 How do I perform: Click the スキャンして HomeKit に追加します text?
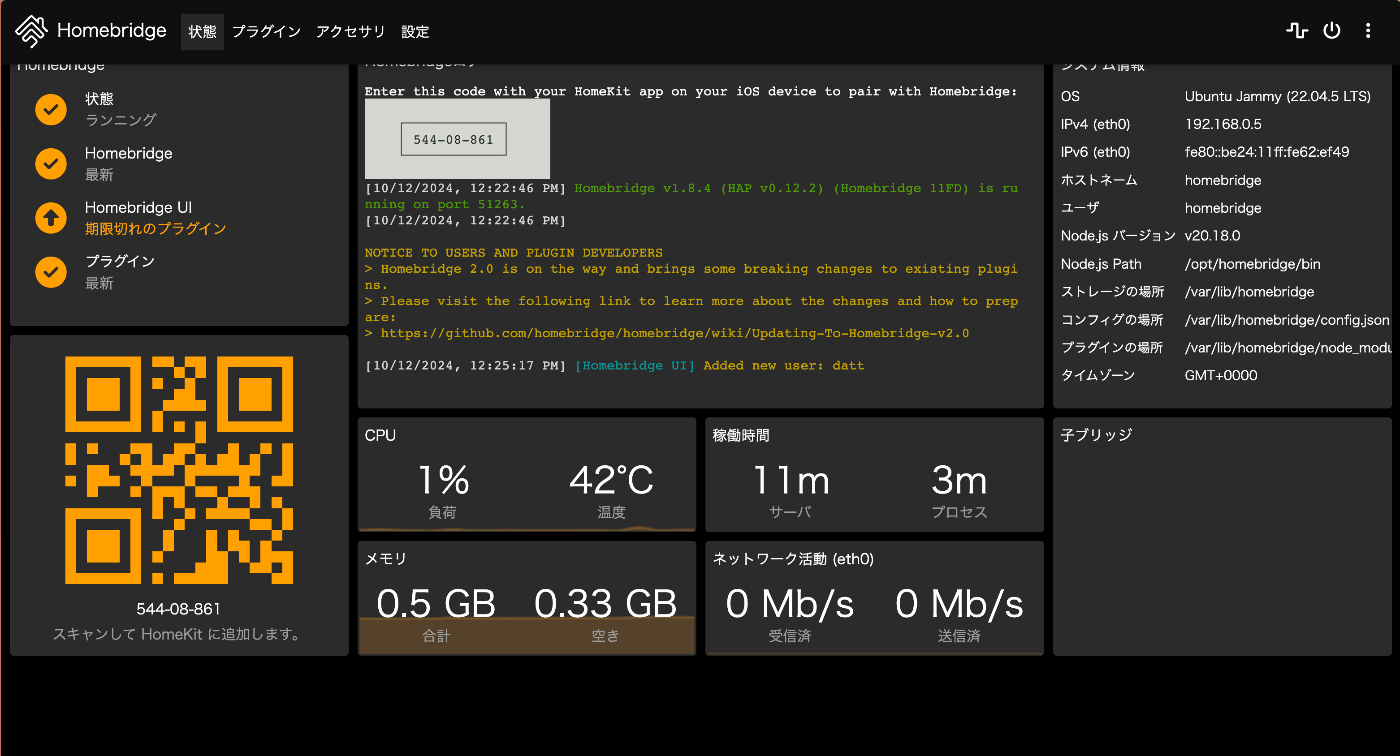tap(177, 634)
